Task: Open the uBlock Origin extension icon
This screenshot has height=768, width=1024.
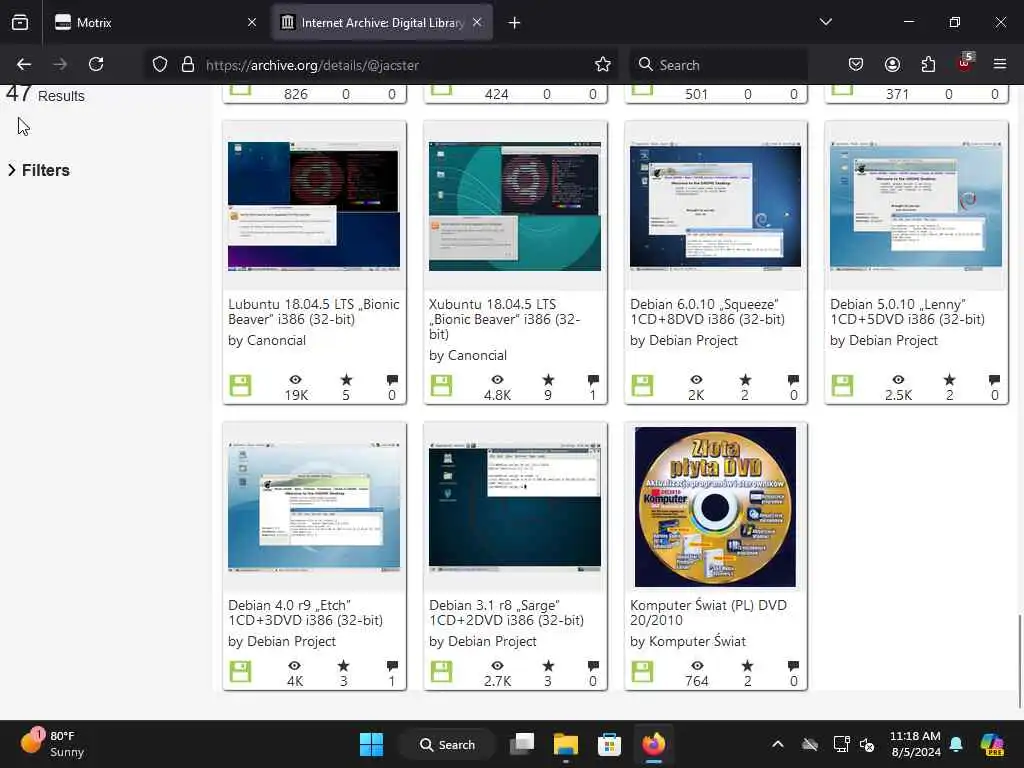Action: point(965,63)
